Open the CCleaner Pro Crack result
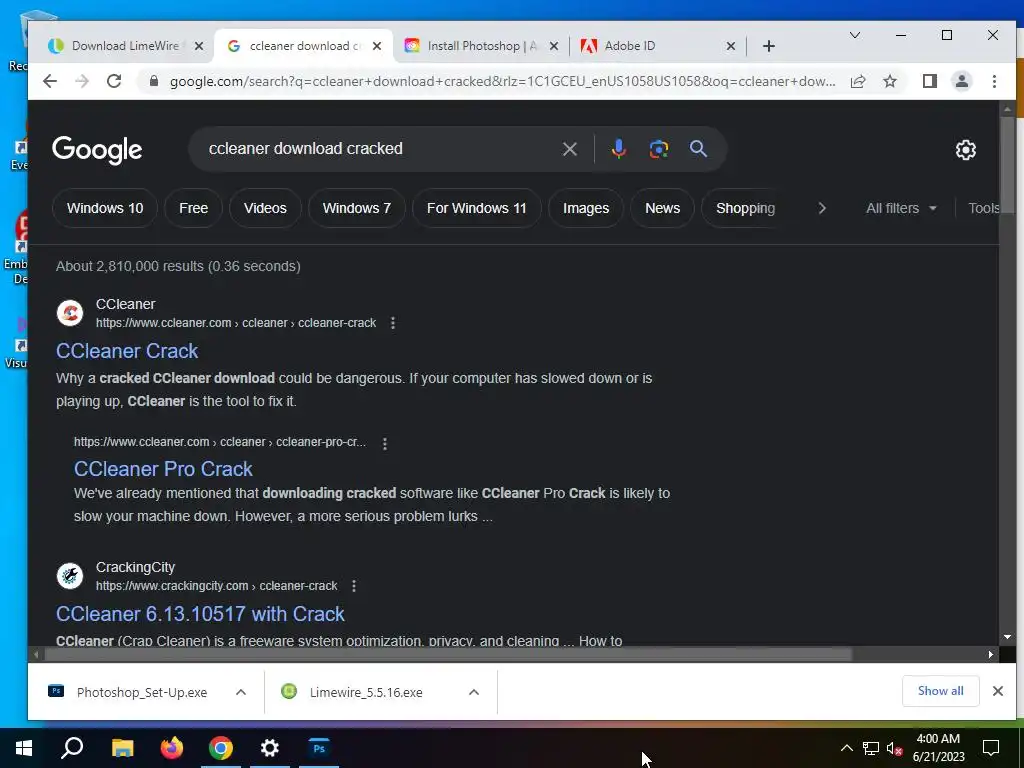The image size is (1024, 768). click(163, 469)
